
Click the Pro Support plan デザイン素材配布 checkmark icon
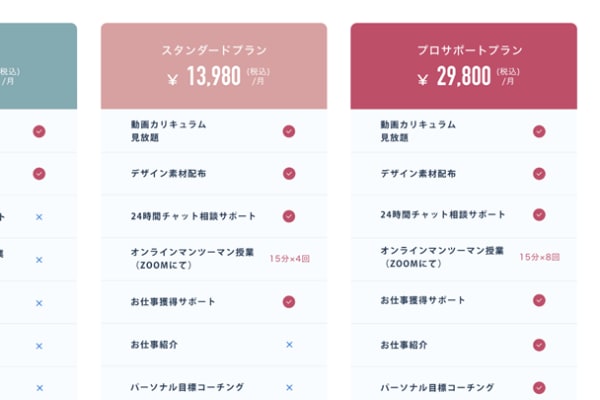coord(539,173)
